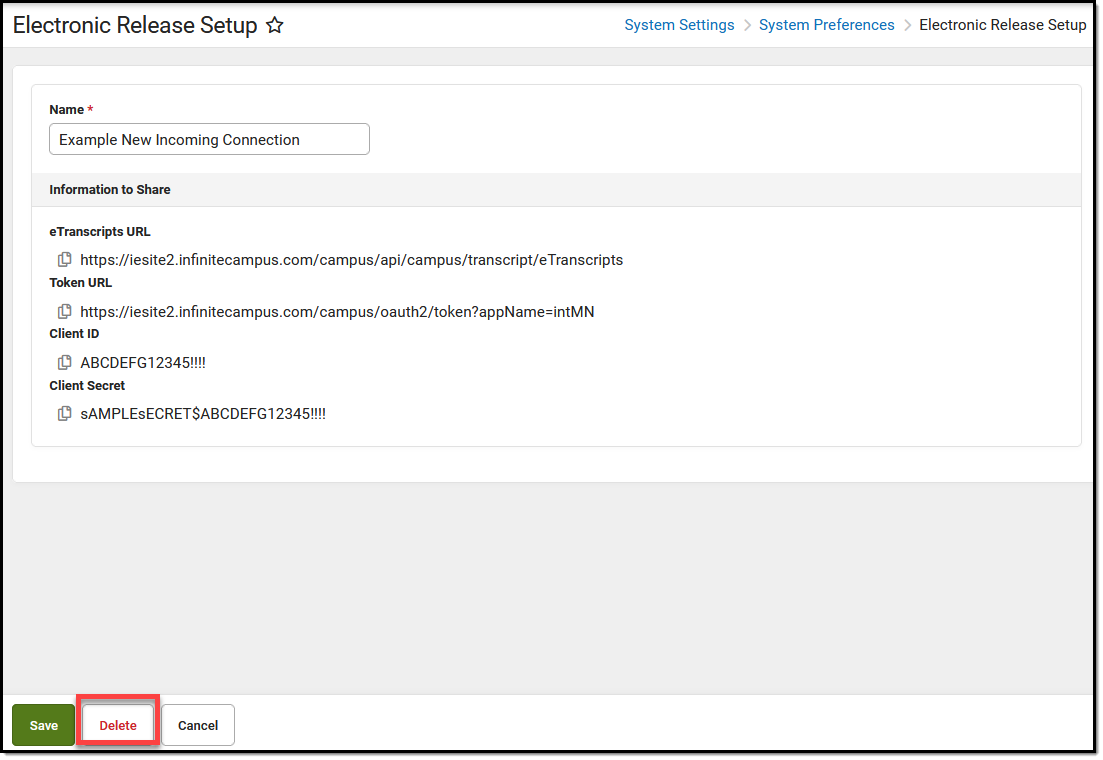This screenshot has width=1103, height=760.
Task: Click the Information to Share section header
Action: [110, 189]
